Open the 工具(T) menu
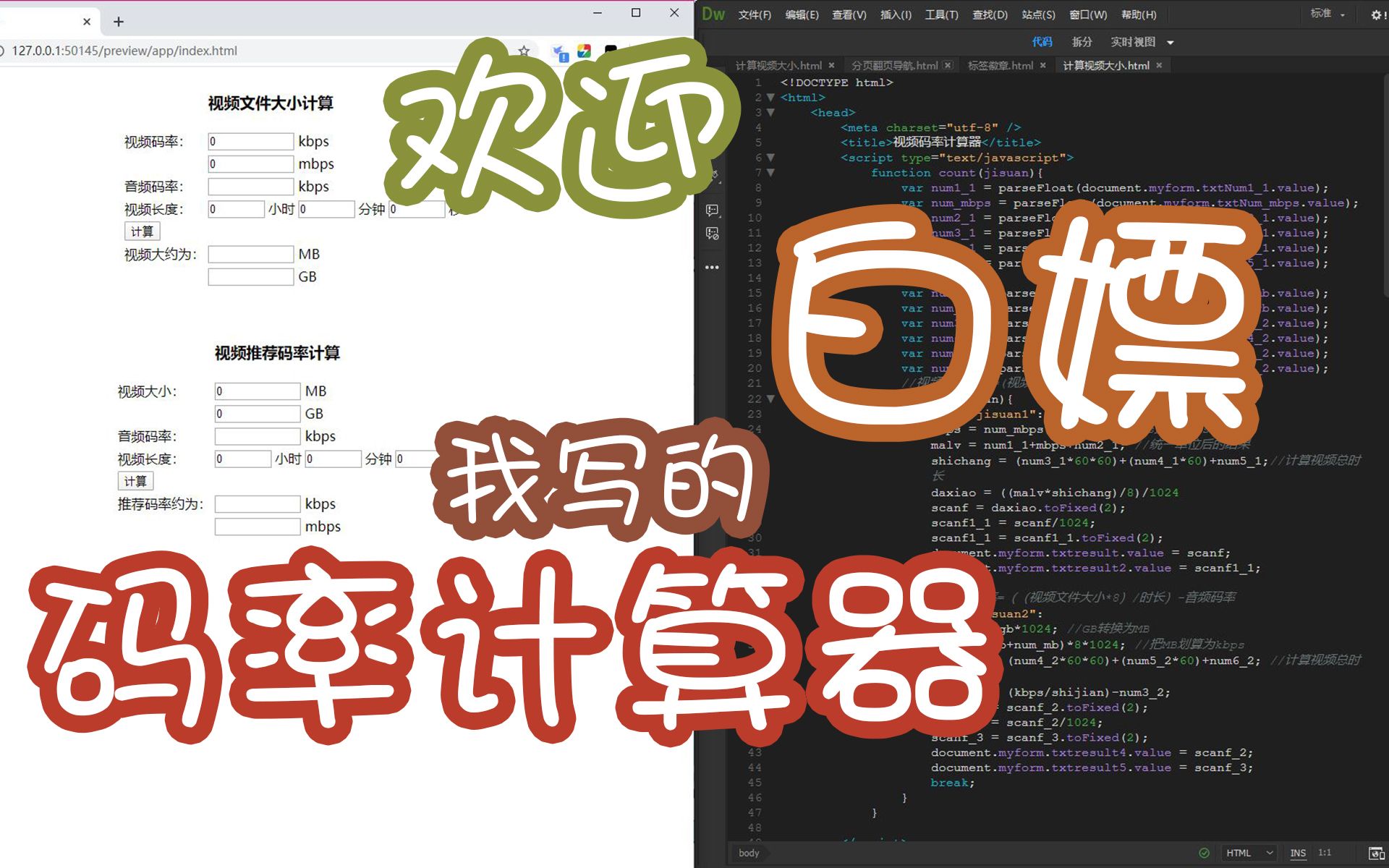The width and height of the screenshot is (1389, 868). (941, 14)
